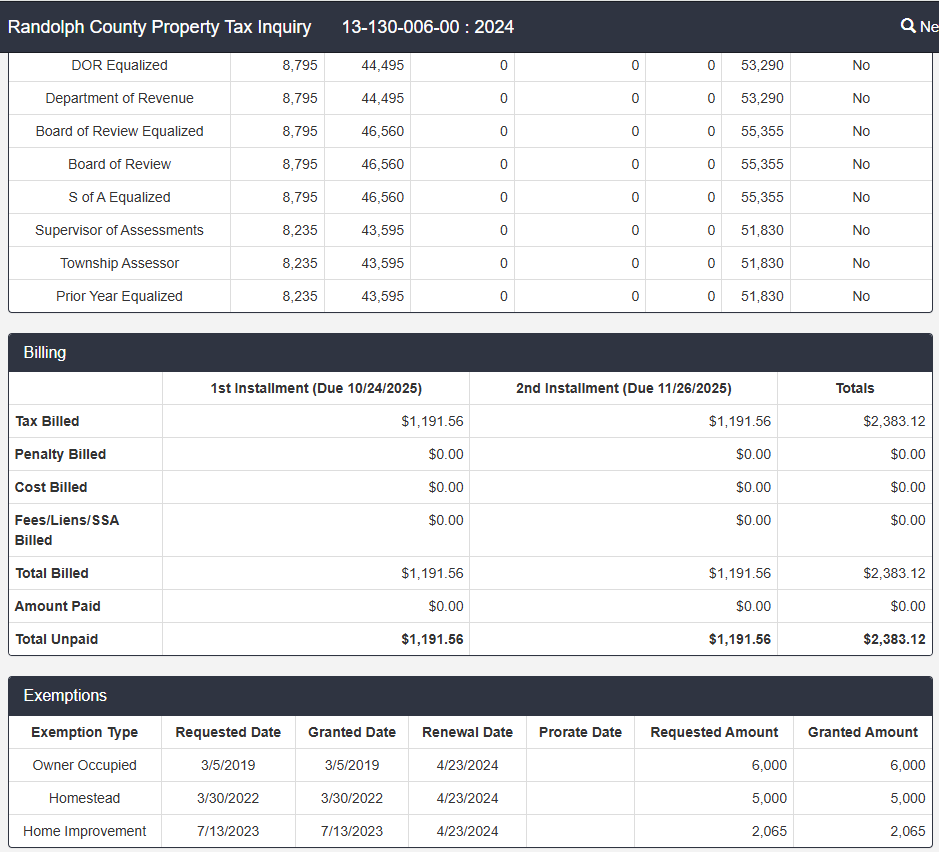Click the Tax Billed row label
Image resolution: width=939 pixels, height=852 pixels.
coord(47,421)
